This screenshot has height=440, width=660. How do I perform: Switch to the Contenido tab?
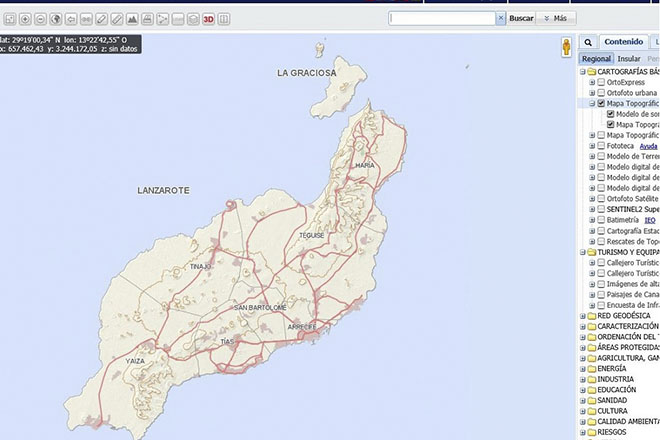point(623,43)
